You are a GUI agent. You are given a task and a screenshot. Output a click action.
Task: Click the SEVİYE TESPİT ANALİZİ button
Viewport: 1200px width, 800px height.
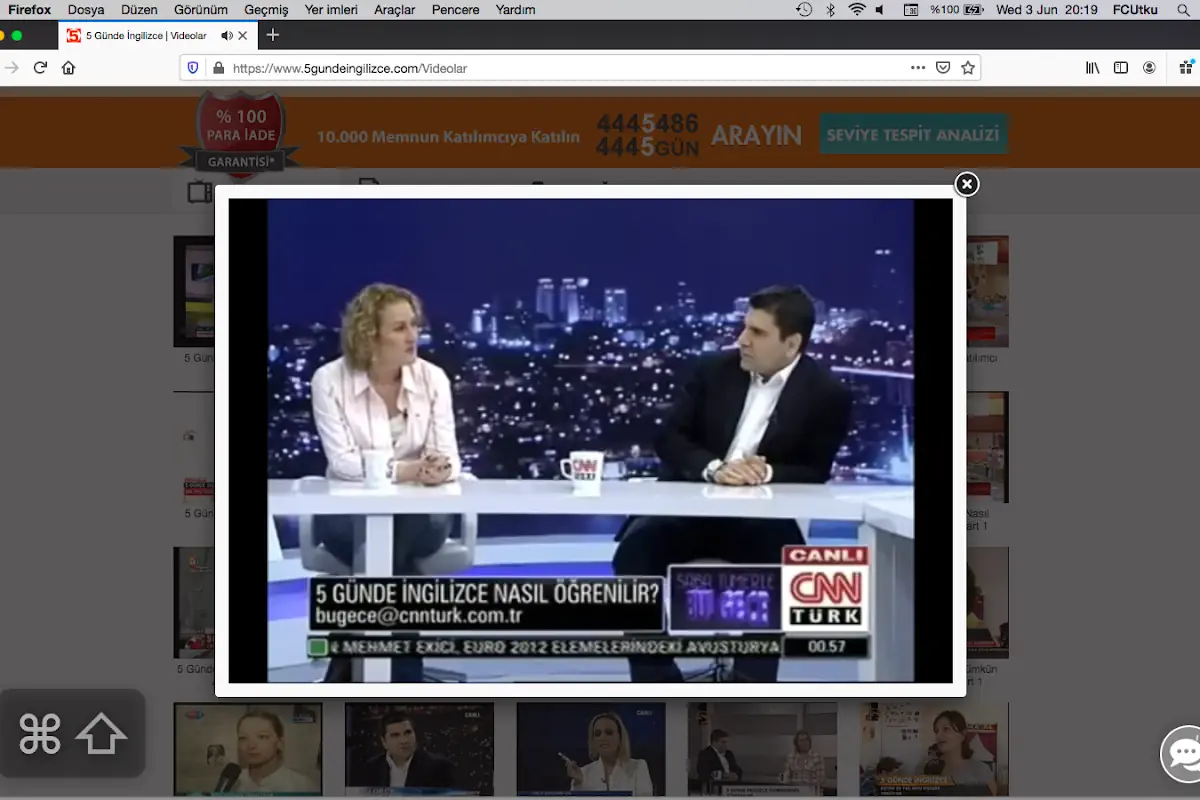pos(914,133)
